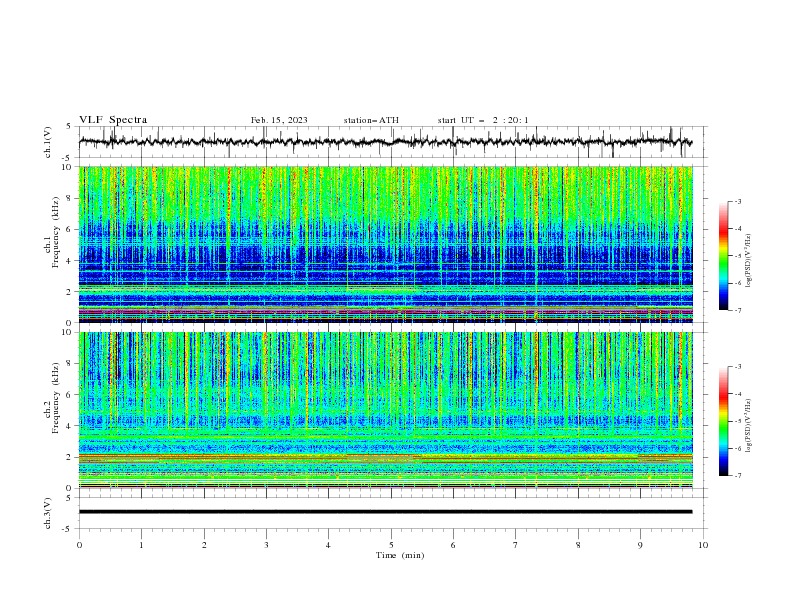Image resolution: width=792 pixels, height=612 pixels.
Task: Click the date 'Feb. 15, 2023'
Action: click(279, 120)
